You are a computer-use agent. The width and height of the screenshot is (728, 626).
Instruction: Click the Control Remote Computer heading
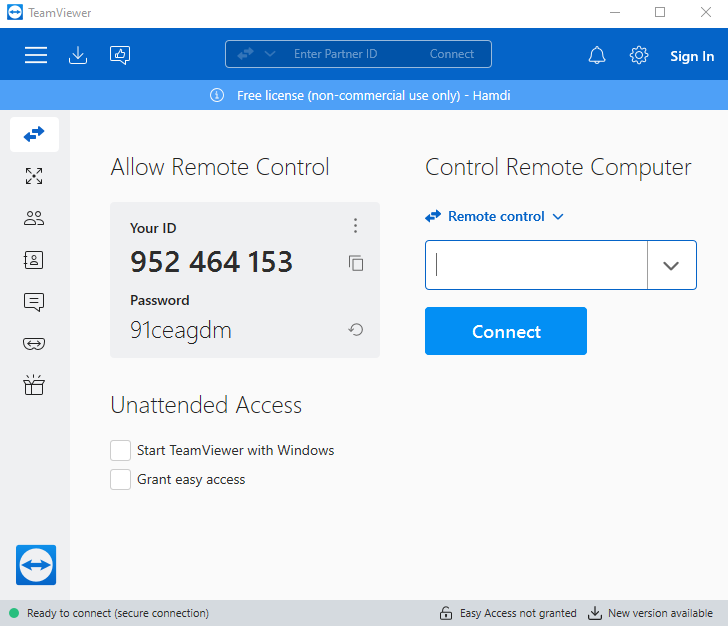[x=558, y=167]
